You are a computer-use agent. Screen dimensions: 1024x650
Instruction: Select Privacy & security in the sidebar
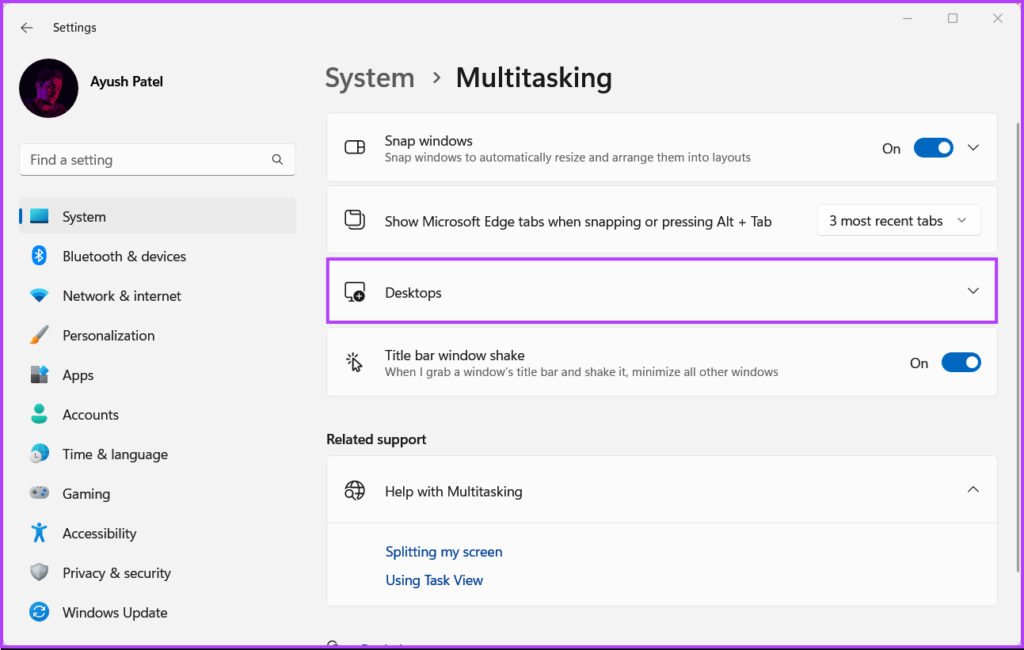(116, 572)
